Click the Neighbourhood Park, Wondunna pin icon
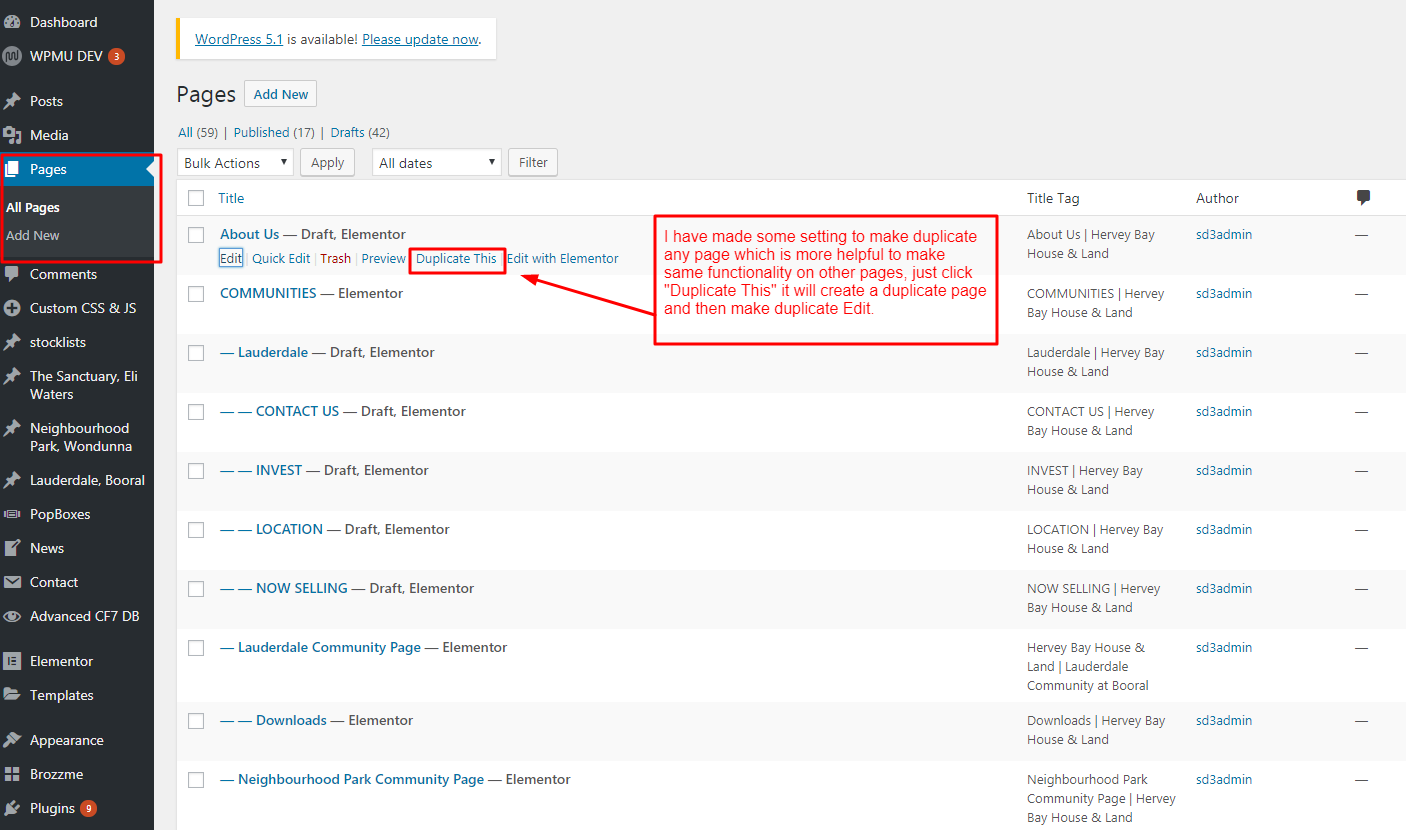1406x830 pixels. coord(12,428)
